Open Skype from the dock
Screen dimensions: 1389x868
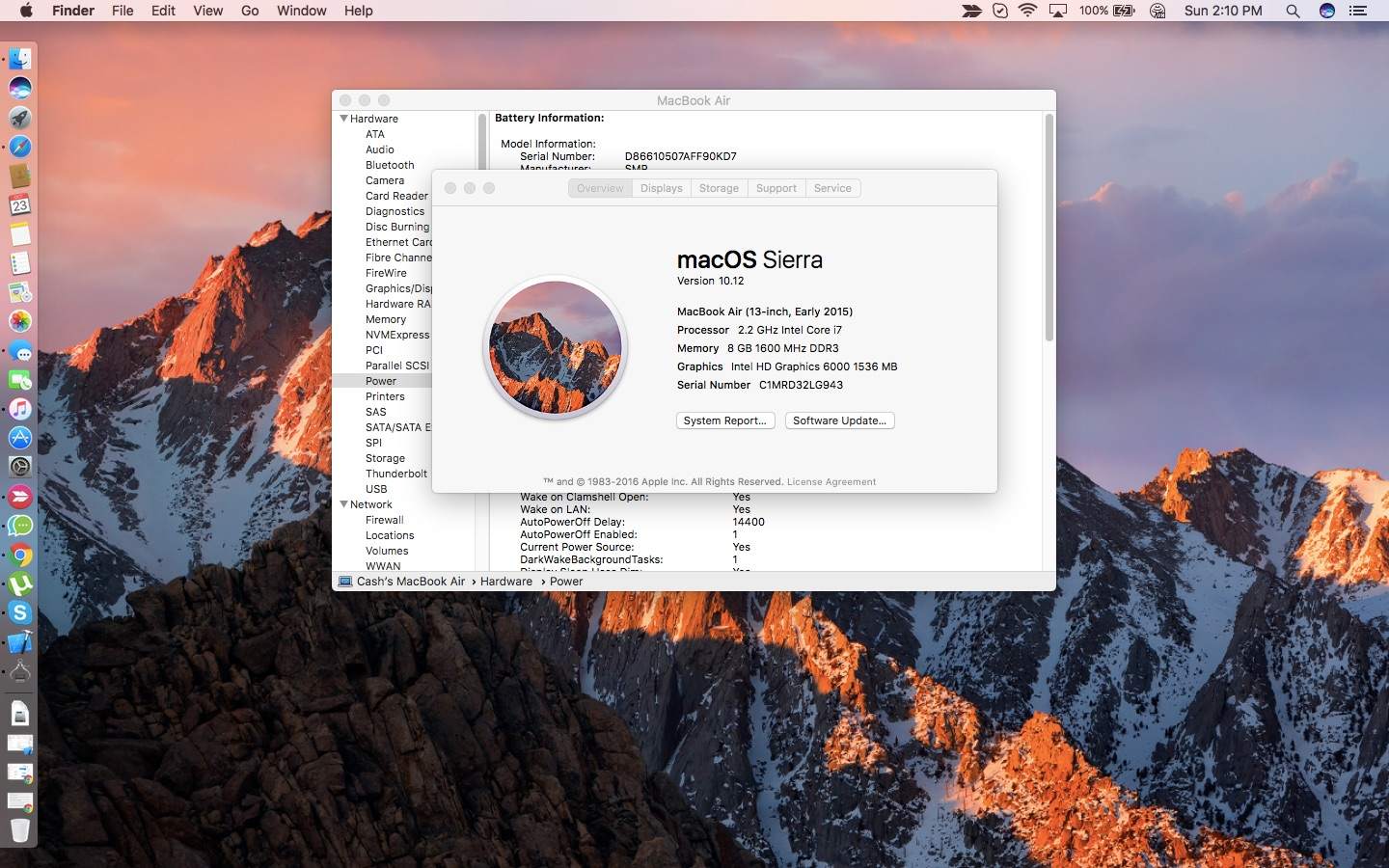click(x=20, y=612)
